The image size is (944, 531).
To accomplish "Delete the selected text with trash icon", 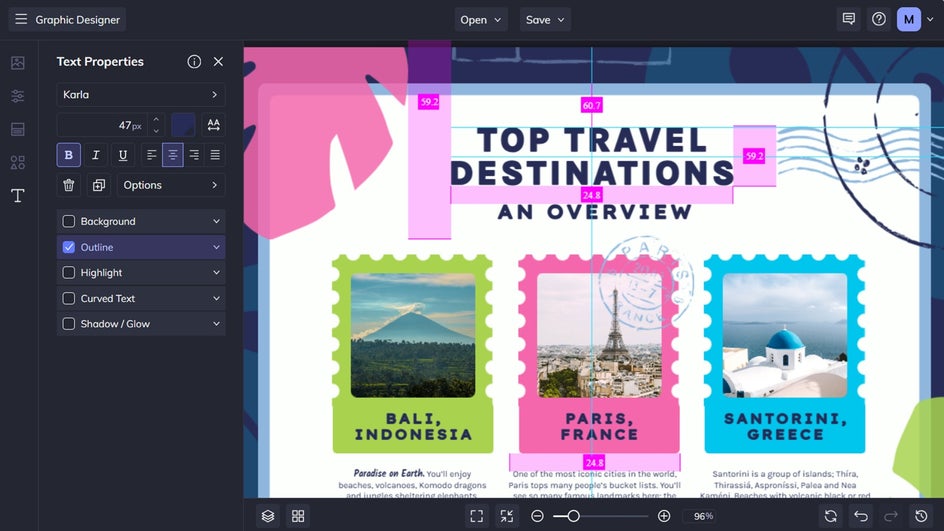I will pyautogui.click(x=69, y=185).
